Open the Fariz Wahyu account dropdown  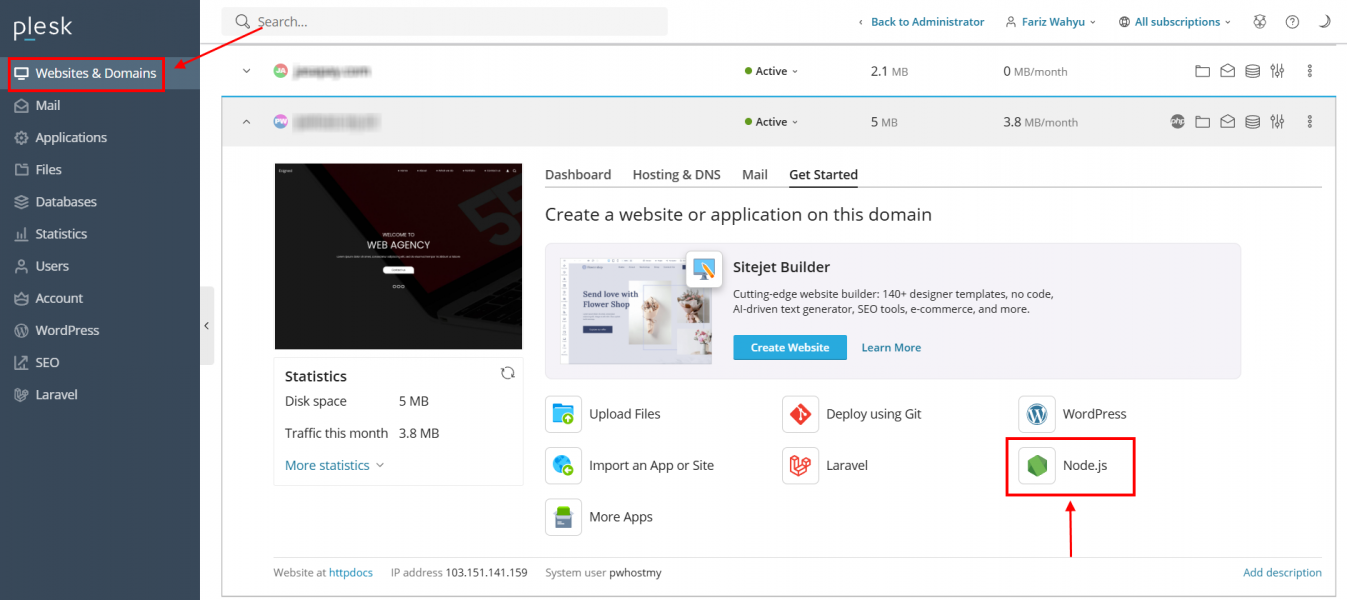click(x=1051, y=22)
